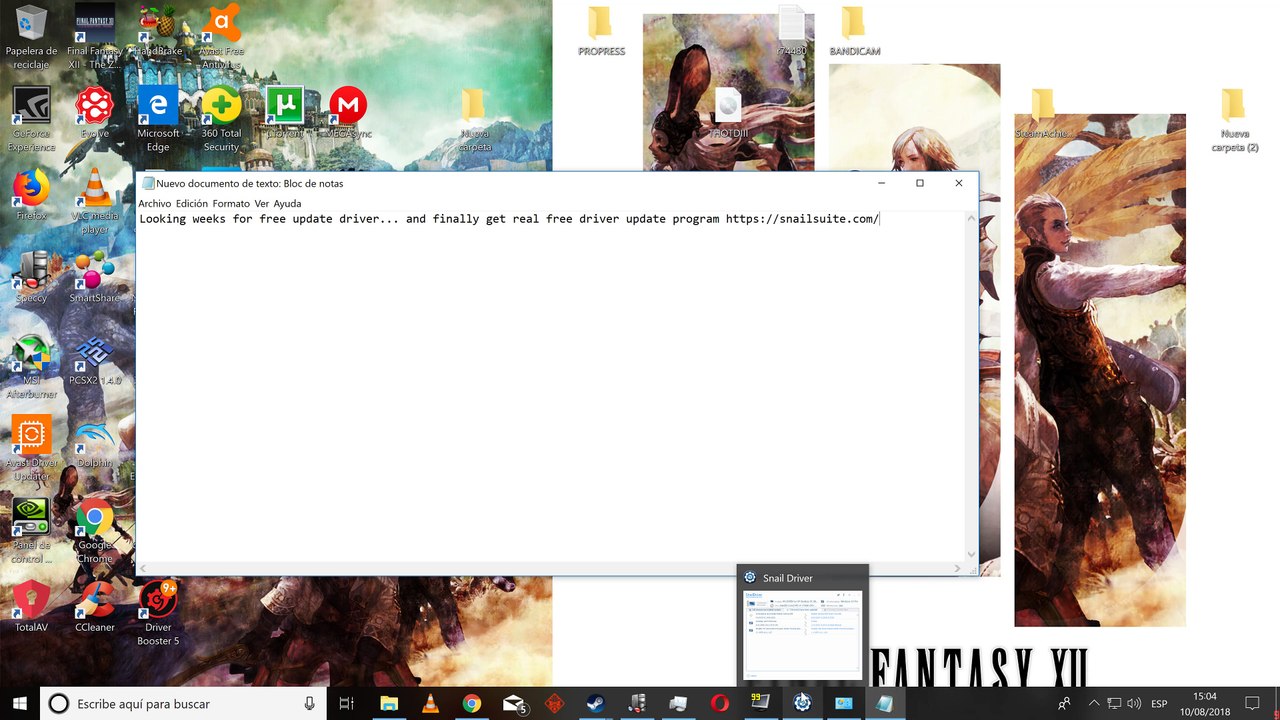Open the Speccy desktop shortcut
This screenshot has width=1280, height=720.
coord(31,276)
